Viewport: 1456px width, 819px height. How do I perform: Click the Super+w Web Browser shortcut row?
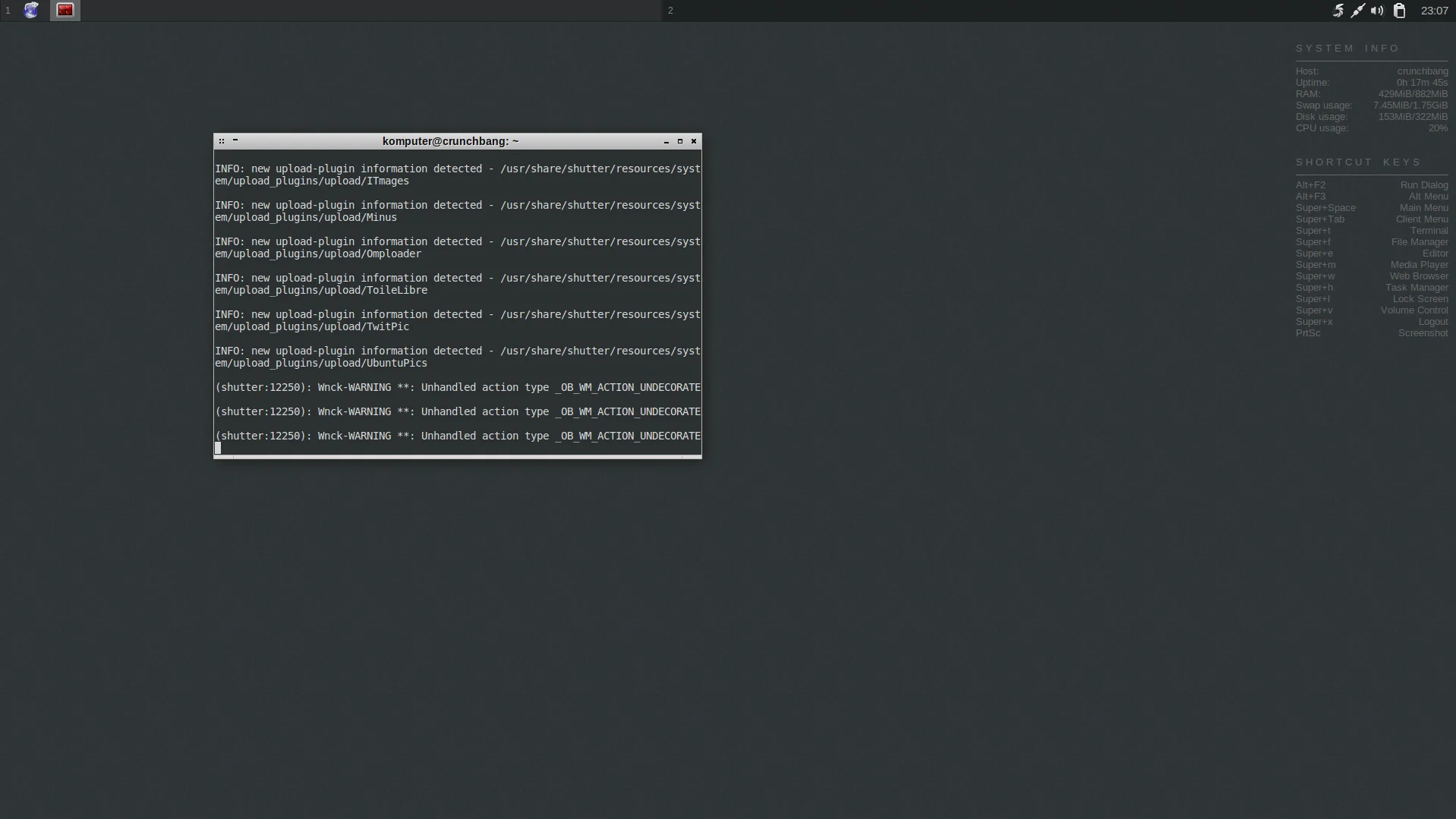pos(1372,276)
